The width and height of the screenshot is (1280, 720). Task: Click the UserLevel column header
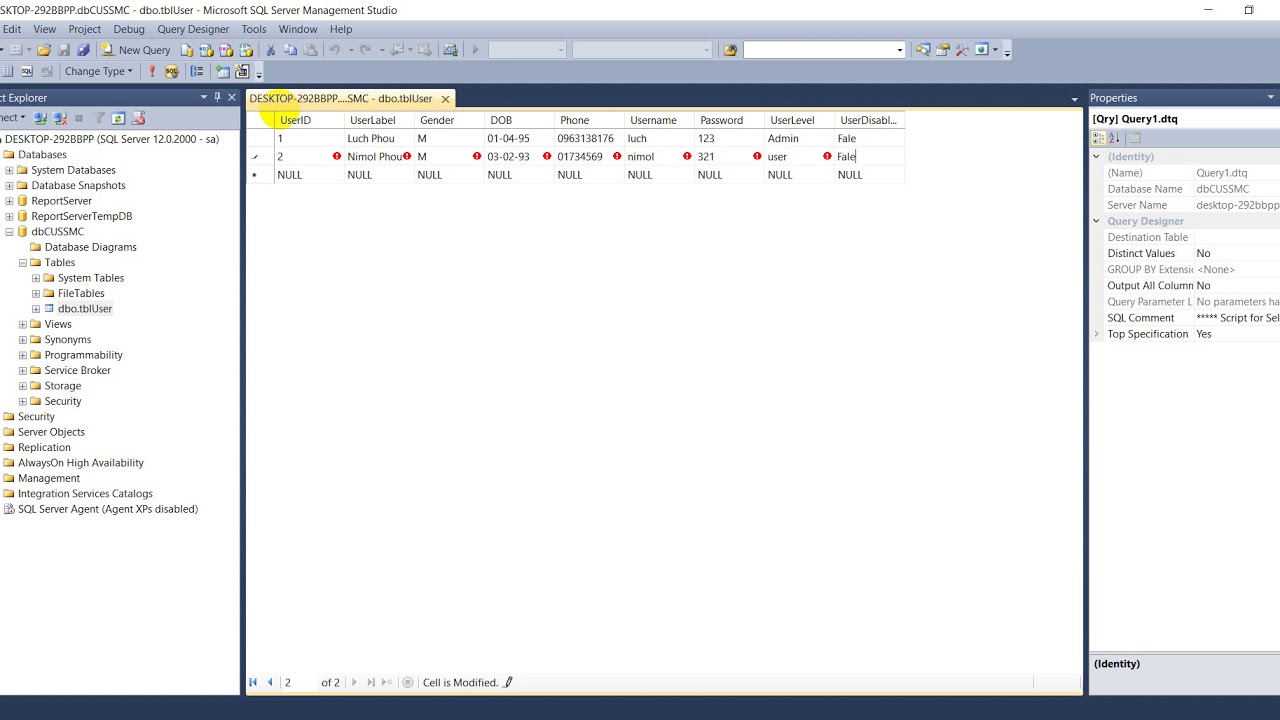pyautogui.click(x=799, y=120)
